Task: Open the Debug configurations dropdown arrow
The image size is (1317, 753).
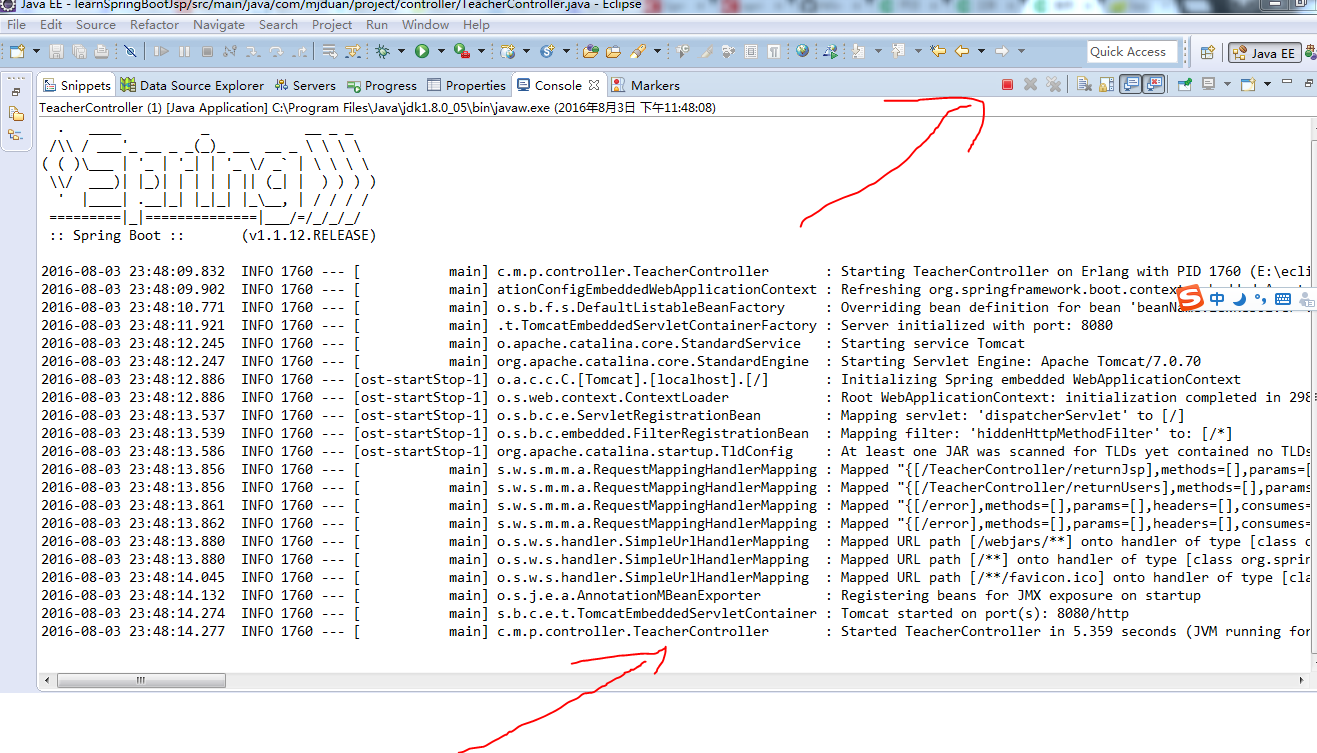Action: pyautogui.click(x=400, y=51)
